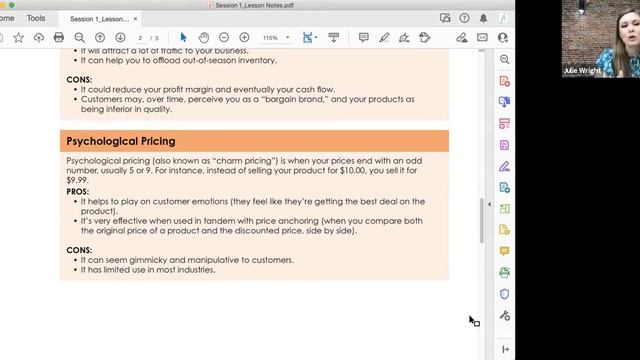Open the chat bubbles icon at the top right

click(x=445, y=18)
